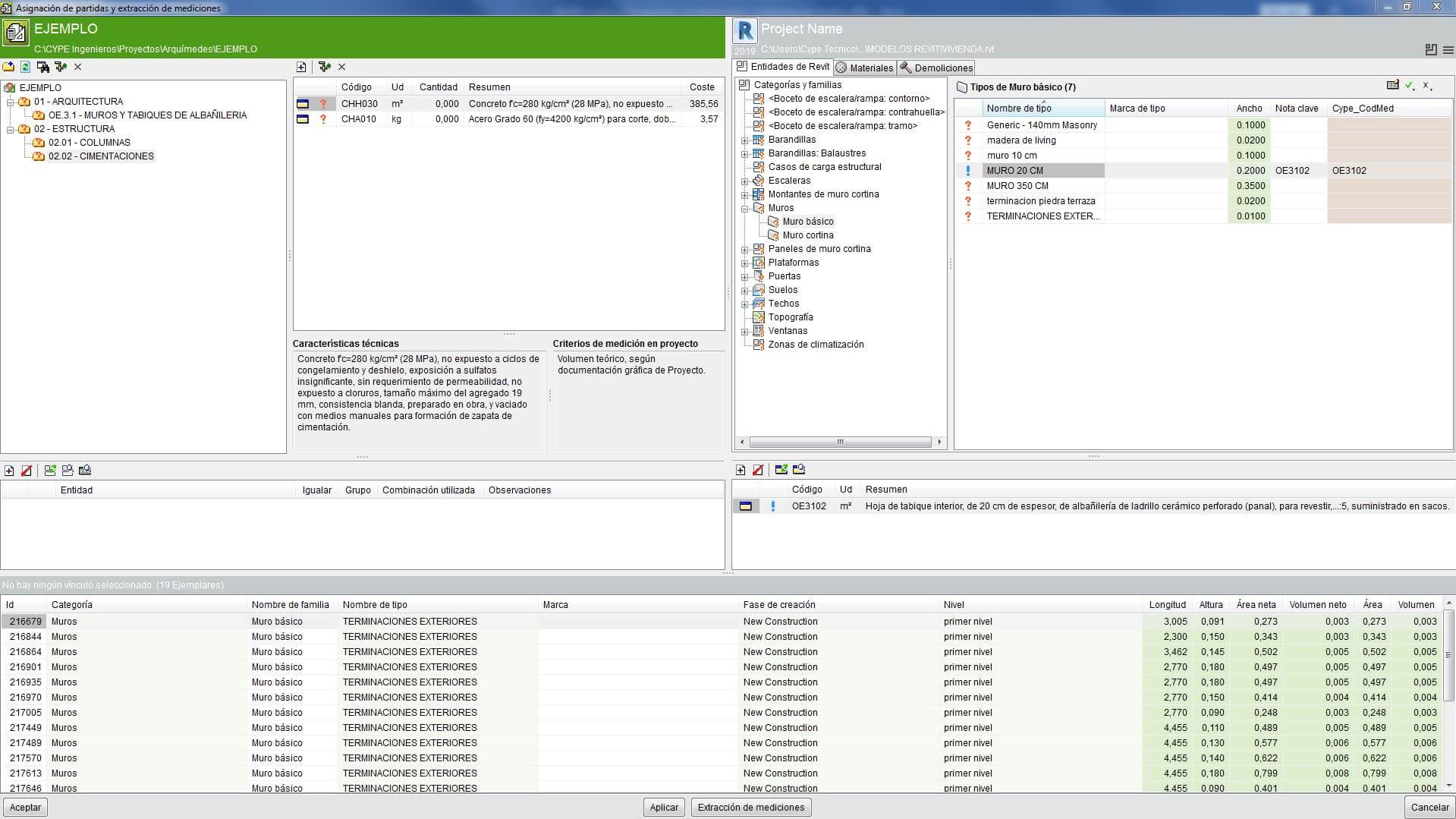1456x819 pixels.
Task: Click the add icon above lower-right Código table
Action: pos(741,471)
